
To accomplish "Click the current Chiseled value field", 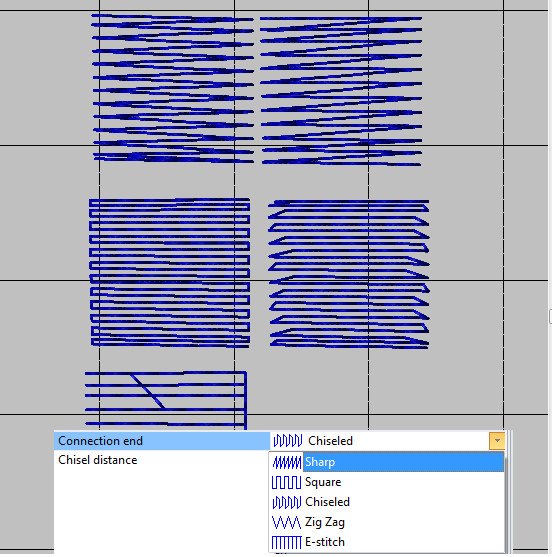I will 379,441.
